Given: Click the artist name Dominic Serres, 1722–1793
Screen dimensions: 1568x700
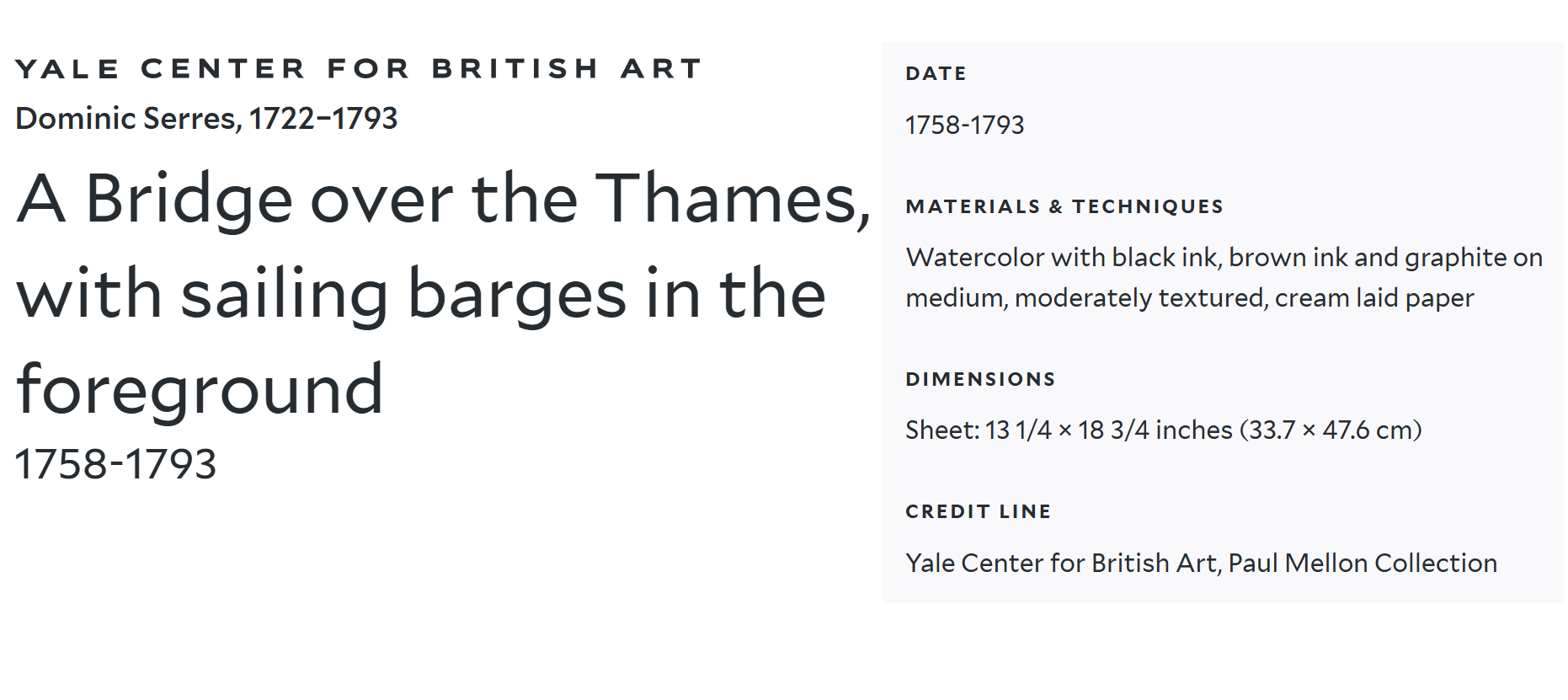Looking at the screenshot, I should tap(206, 119).
